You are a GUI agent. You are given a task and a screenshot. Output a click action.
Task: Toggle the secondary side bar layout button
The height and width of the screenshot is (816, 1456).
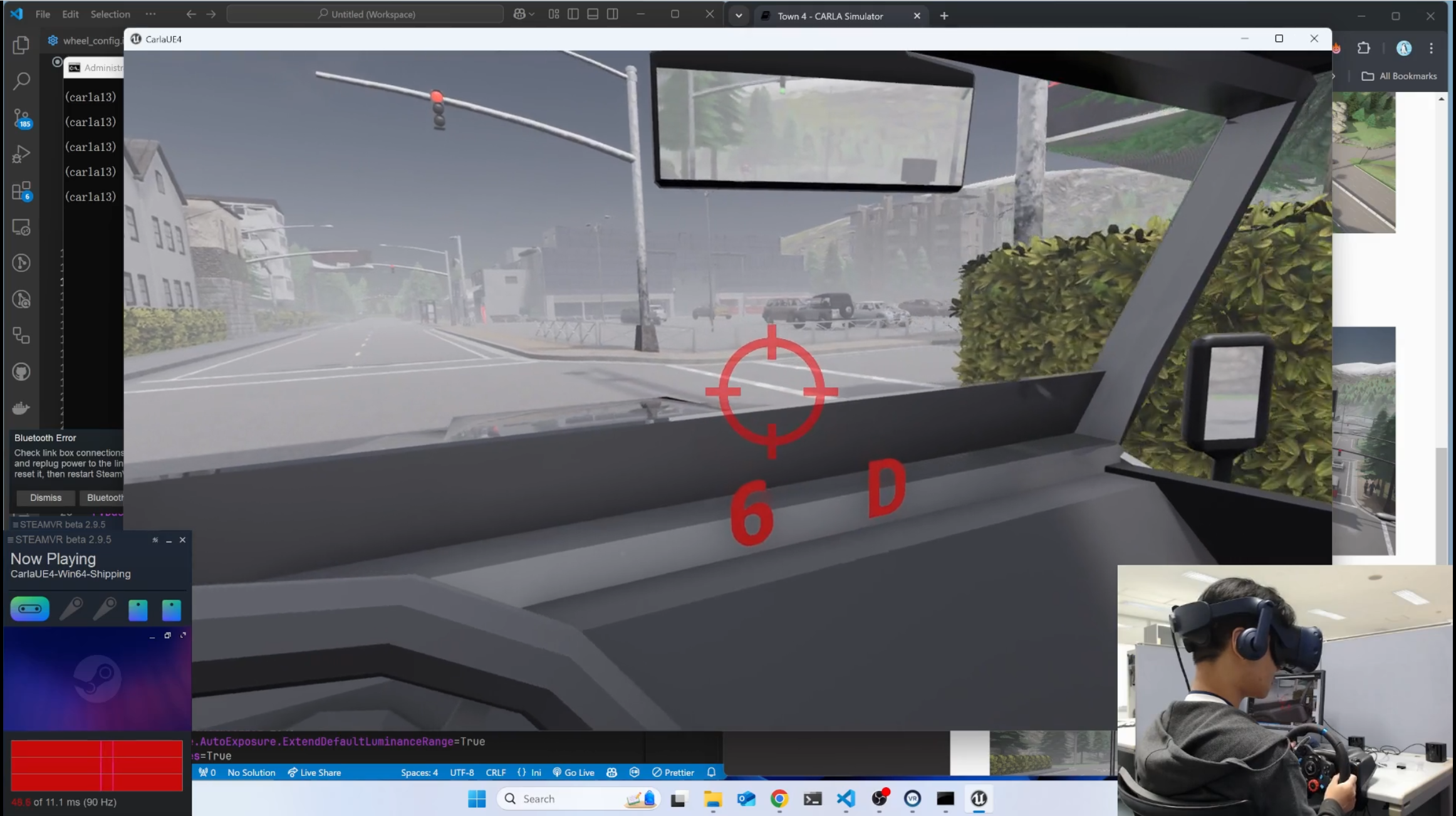point(613,14)
